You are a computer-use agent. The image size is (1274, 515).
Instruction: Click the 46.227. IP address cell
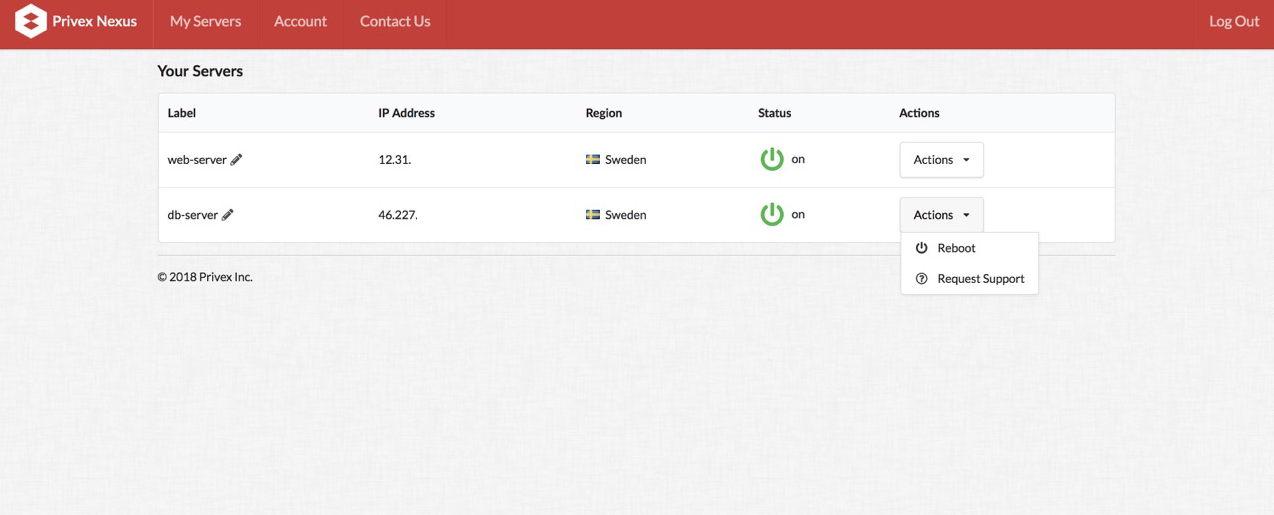[398, 214]
